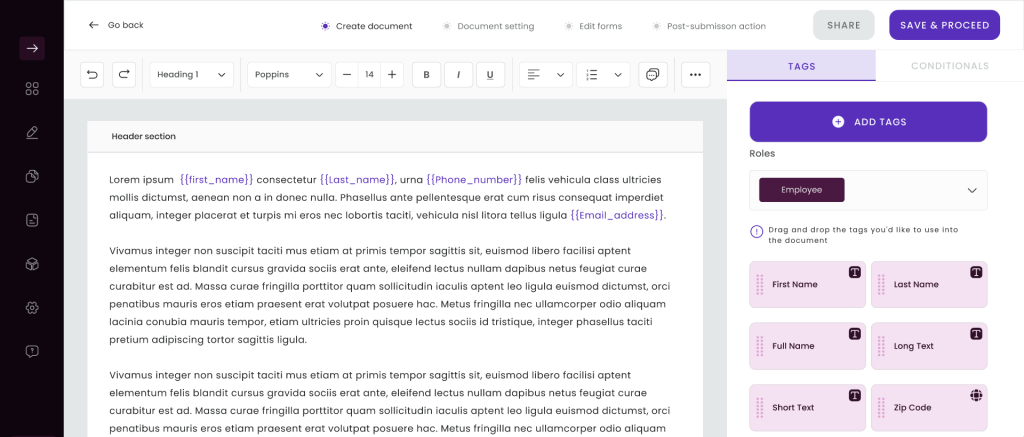Select the Long Text tag card
This screenshot has width=1024, height=437.
coord(929,346)
